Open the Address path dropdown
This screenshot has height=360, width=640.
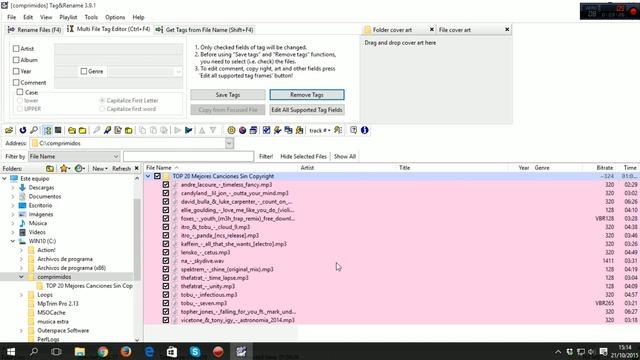(x=229, y=143)
